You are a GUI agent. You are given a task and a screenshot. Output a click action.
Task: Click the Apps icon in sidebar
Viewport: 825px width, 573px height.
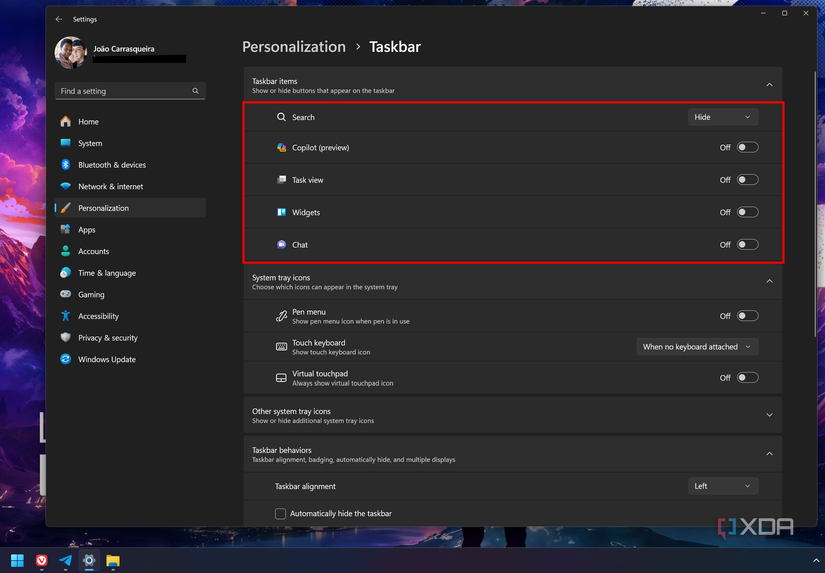point(65,229)
